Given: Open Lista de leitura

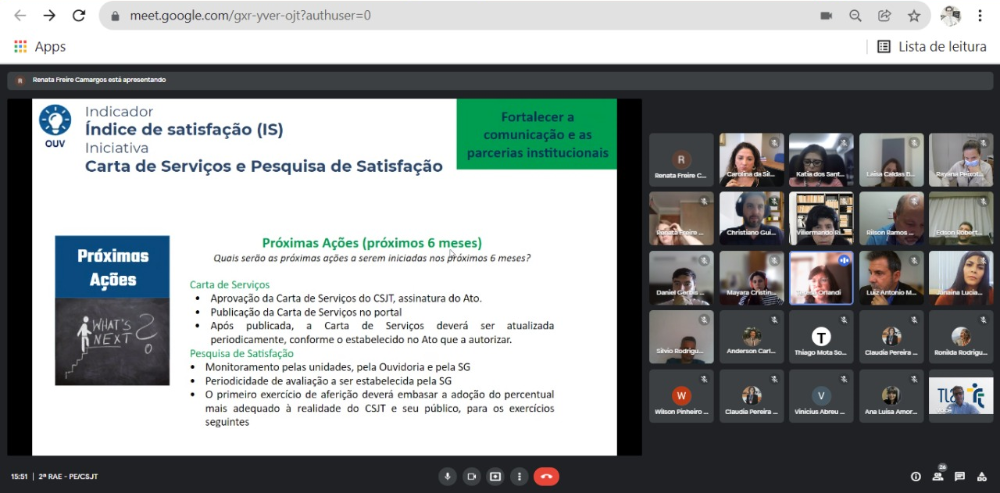Looking at the screenshot, I should coord(931,46).
